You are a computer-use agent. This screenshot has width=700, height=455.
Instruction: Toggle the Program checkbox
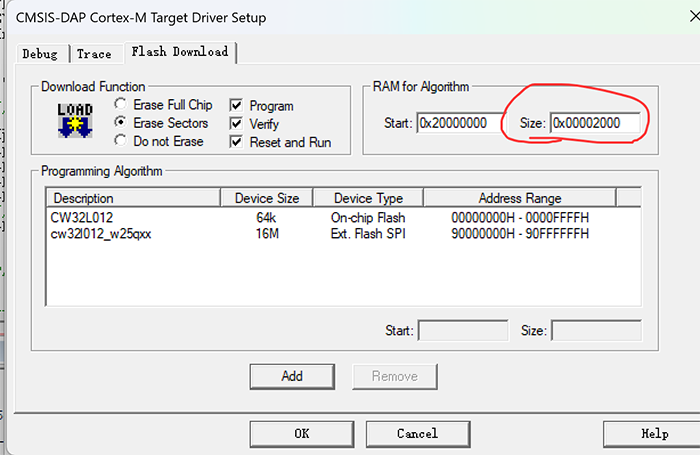236,105
